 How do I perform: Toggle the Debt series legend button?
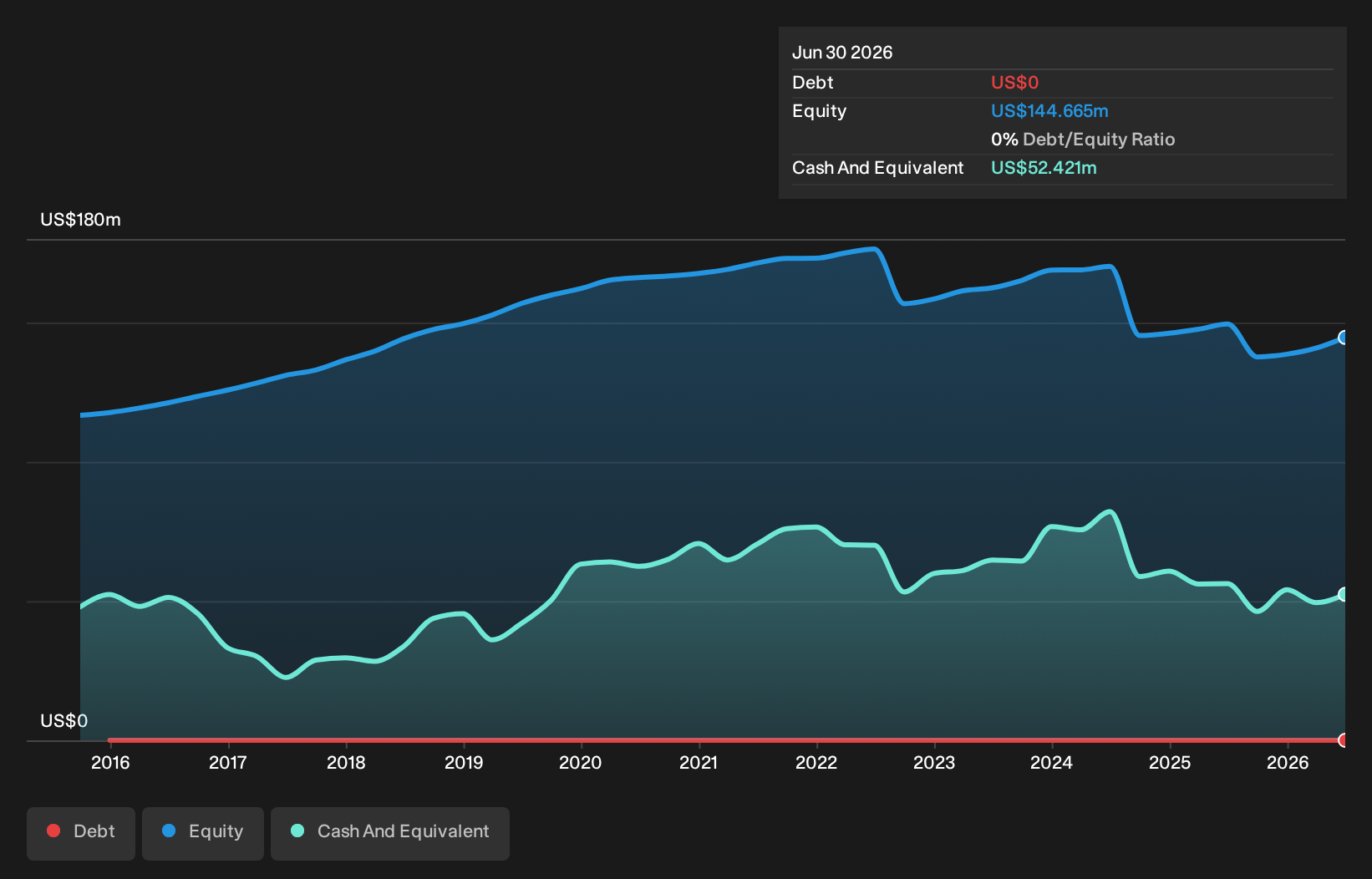81,833
